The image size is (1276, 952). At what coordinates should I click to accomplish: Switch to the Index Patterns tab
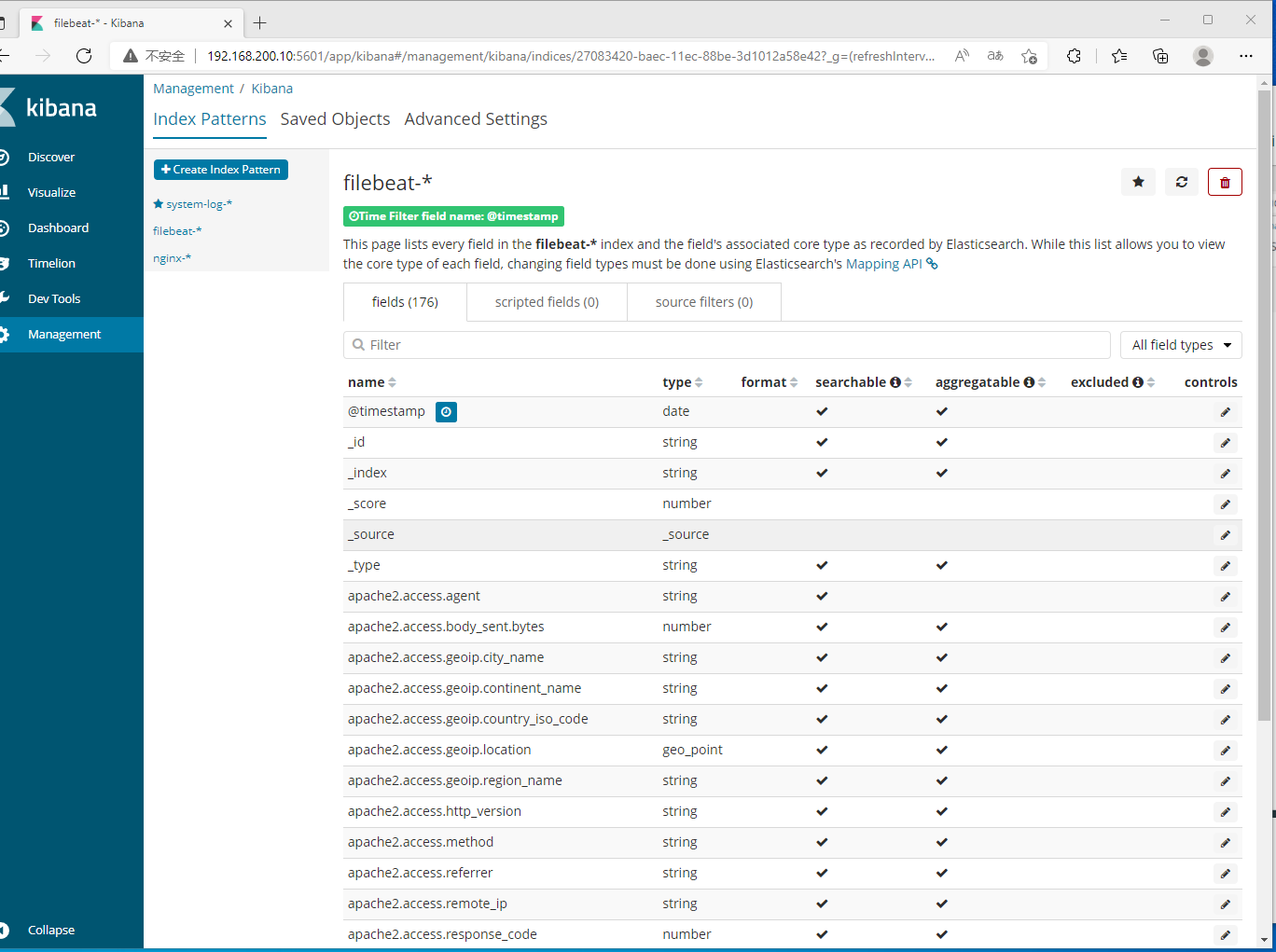[x=210, y=119]
